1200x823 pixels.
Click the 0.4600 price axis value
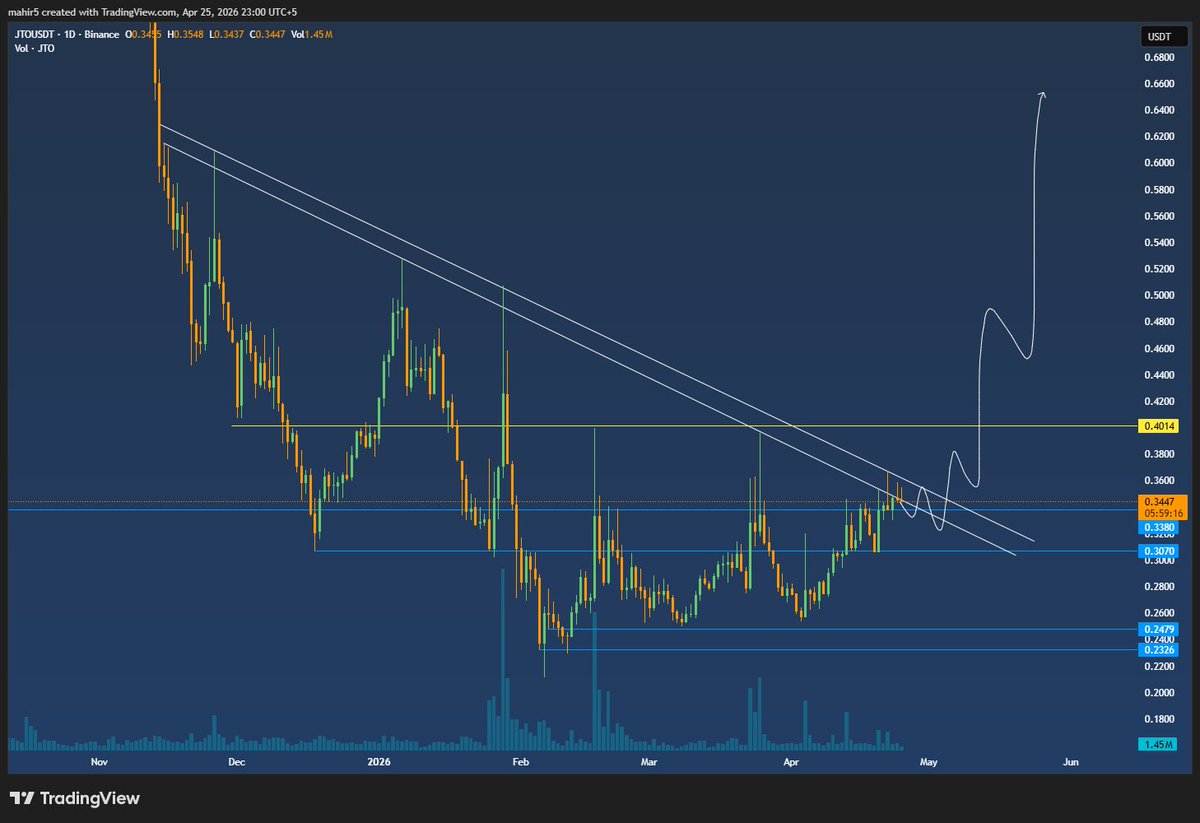tap(1158, 349)
